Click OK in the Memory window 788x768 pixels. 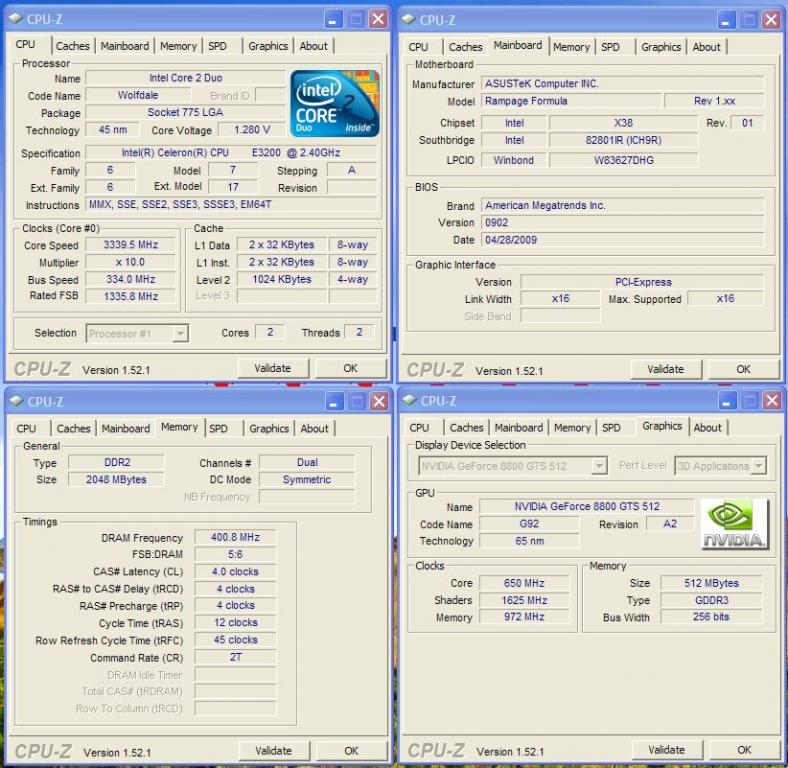(x=351, y=751)
